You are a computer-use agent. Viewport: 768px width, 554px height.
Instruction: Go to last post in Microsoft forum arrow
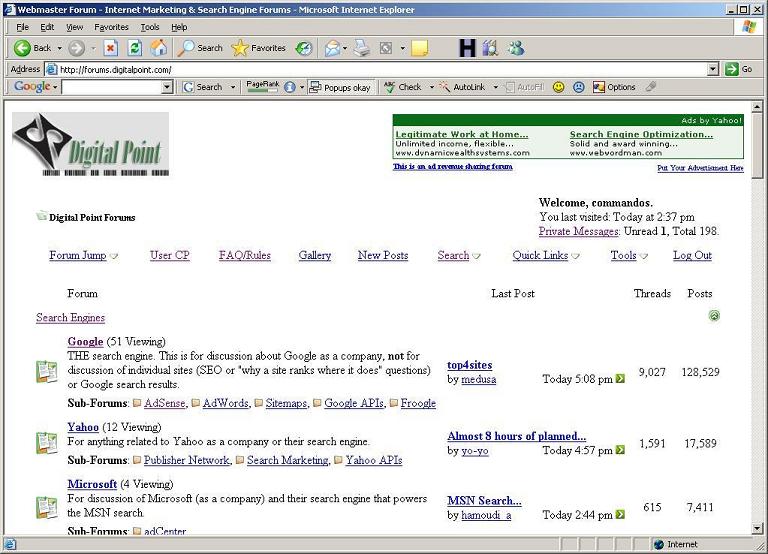(x=620, y=514)
